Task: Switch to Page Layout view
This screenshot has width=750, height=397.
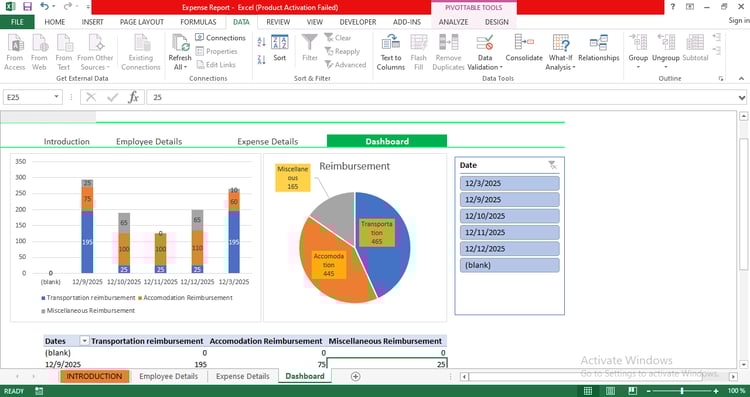Action: 610,391
